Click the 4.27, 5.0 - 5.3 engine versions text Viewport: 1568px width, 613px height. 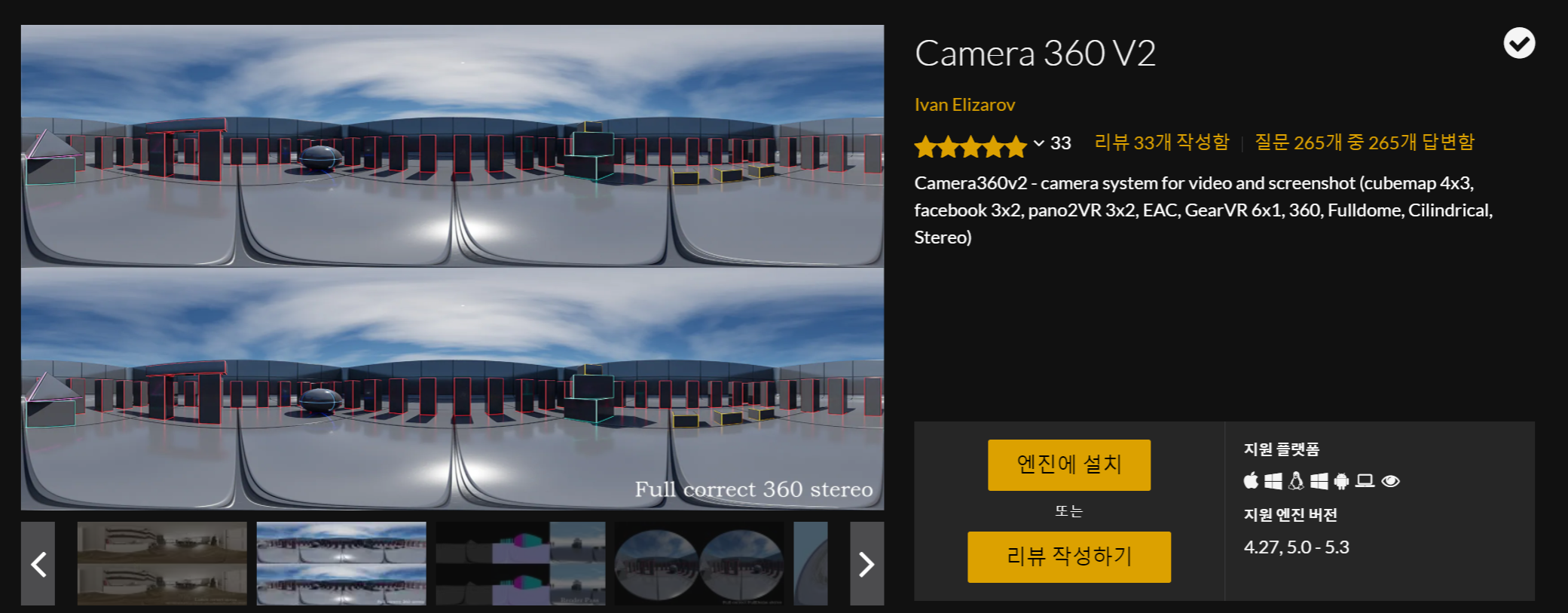pyautogui.click(x=1296, y=547)
